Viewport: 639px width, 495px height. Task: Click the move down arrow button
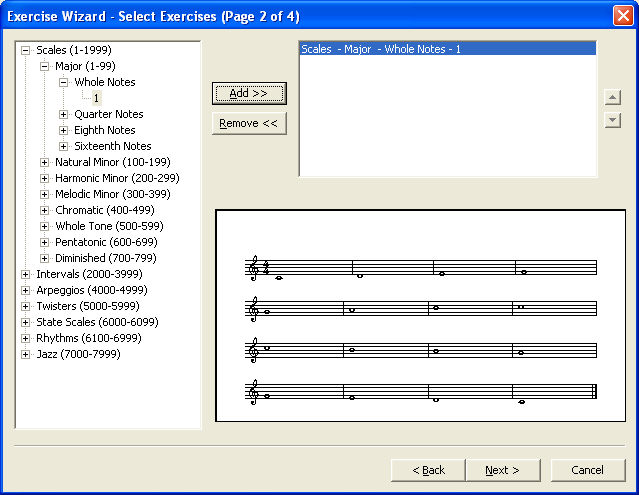[x=613, y=120]
